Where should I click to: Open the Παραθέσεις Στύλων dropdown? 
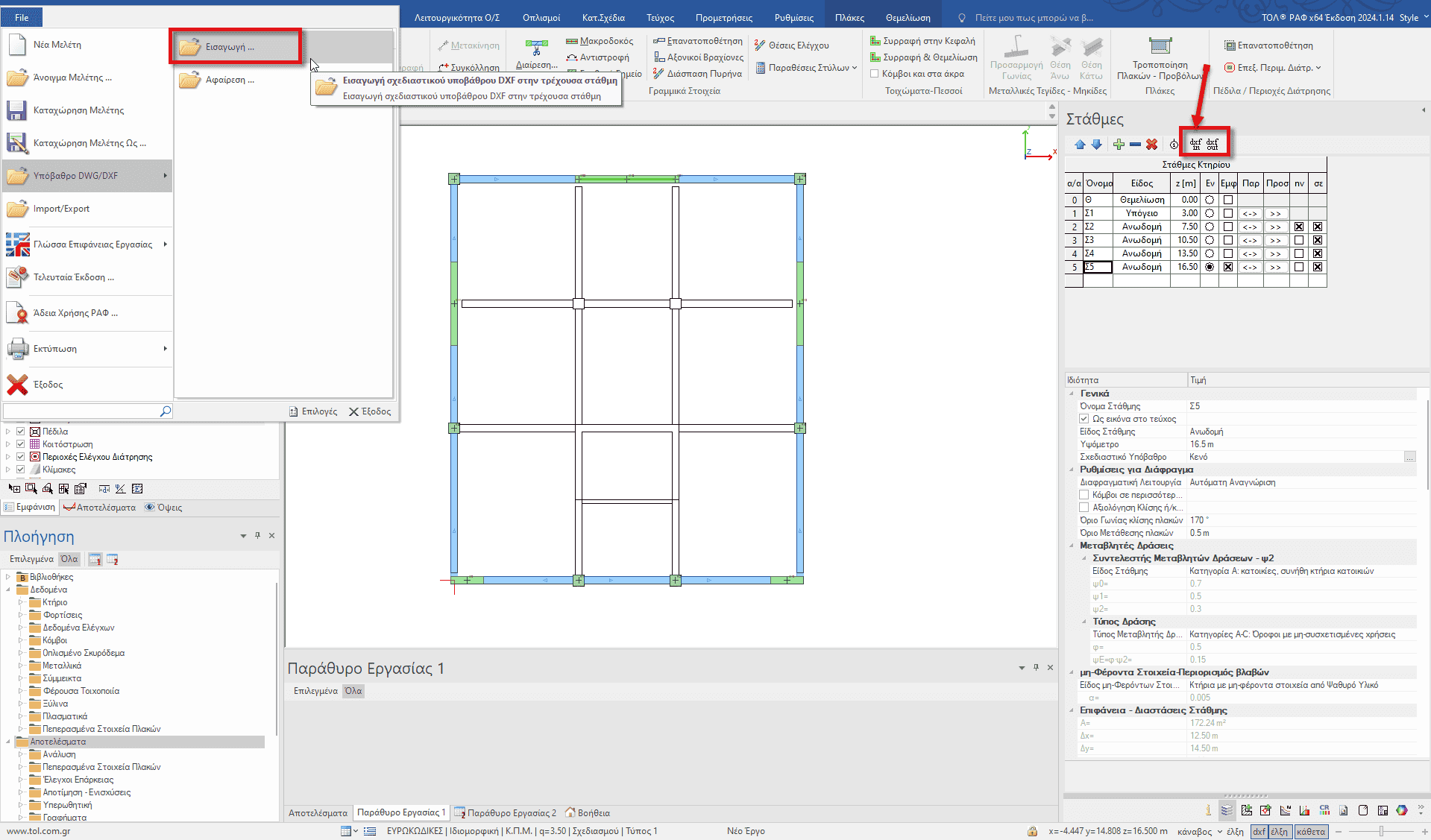(807, 68)
